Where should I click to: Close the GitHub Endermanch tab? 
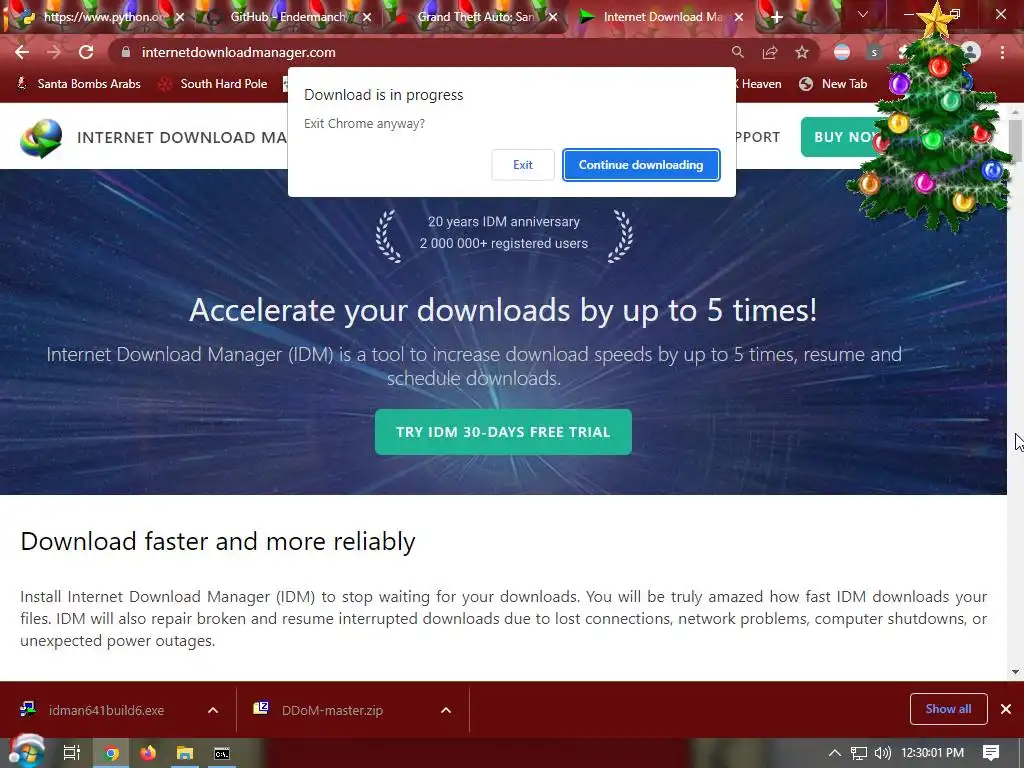[x=367, y=17]
